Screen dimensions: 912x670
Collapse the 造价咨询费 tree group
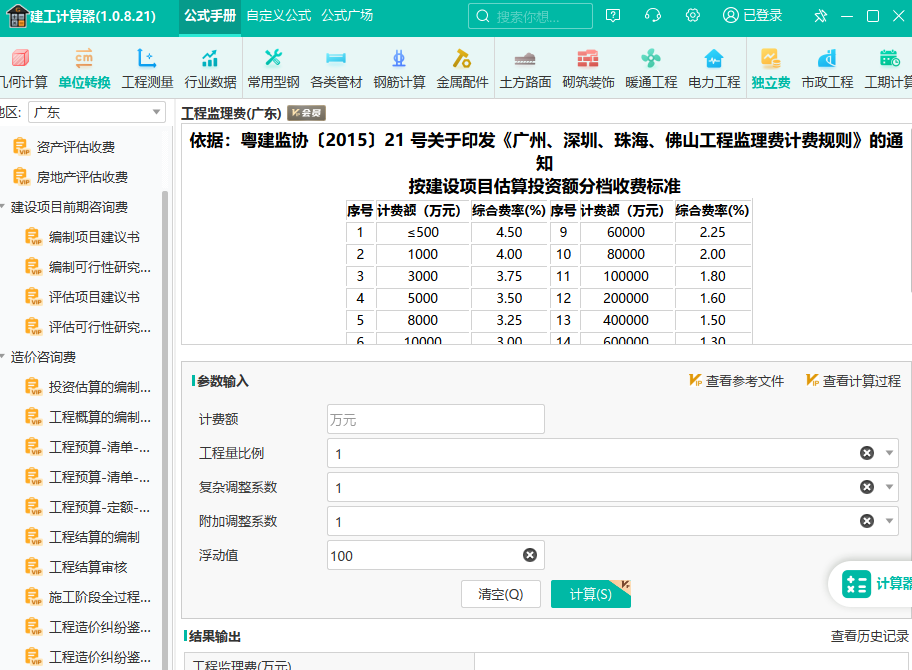[3, 357]
